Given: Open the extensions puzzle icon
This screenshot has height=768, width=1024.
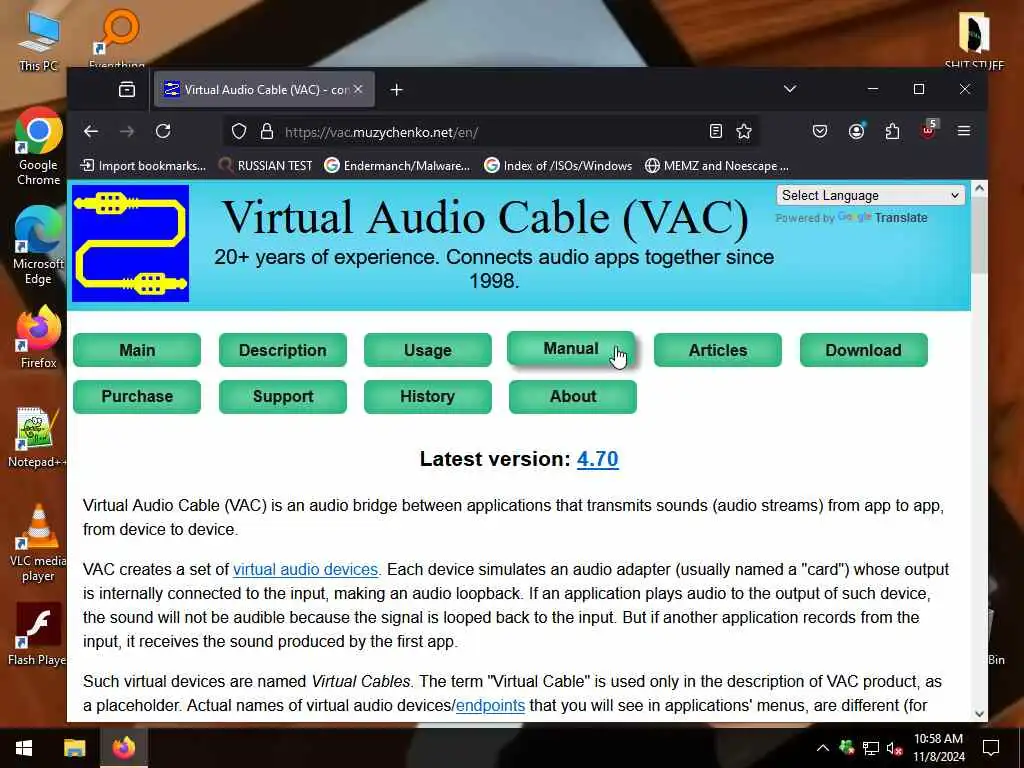Looking at the screenshot, I should [x=892, y=131].
